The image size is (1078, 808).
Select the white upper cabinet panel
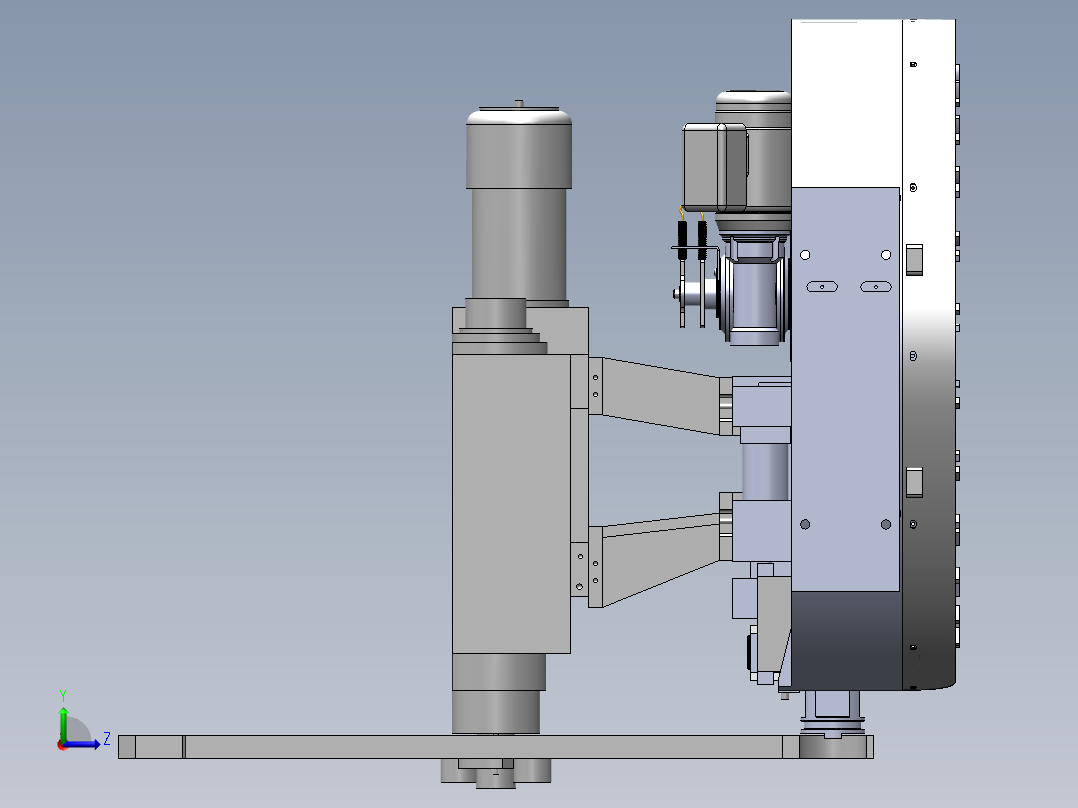click(846, 103)
